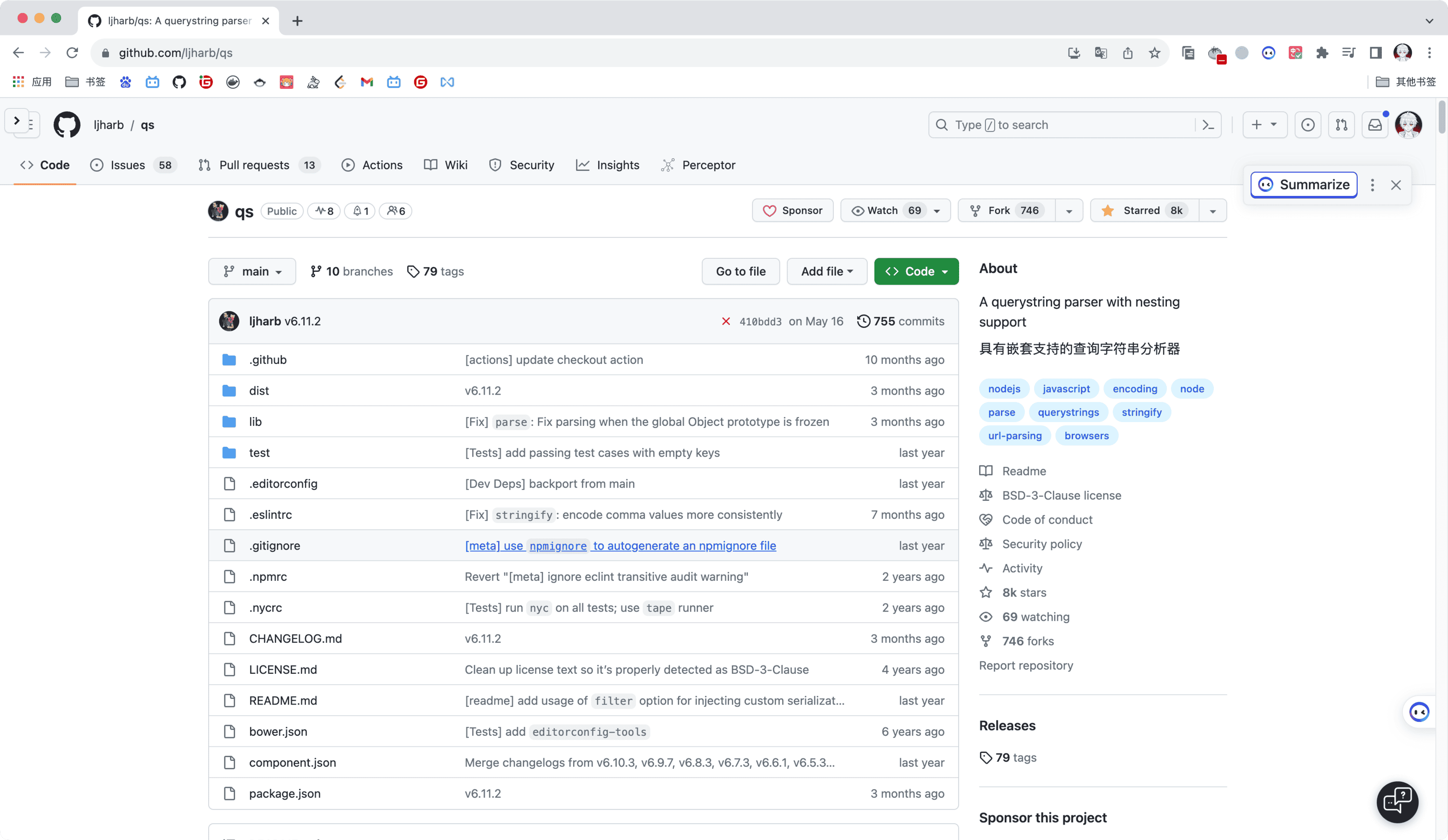1448x840 pixels.
Task: Open the command palette icon in search bar
Action: point(1208,125)
